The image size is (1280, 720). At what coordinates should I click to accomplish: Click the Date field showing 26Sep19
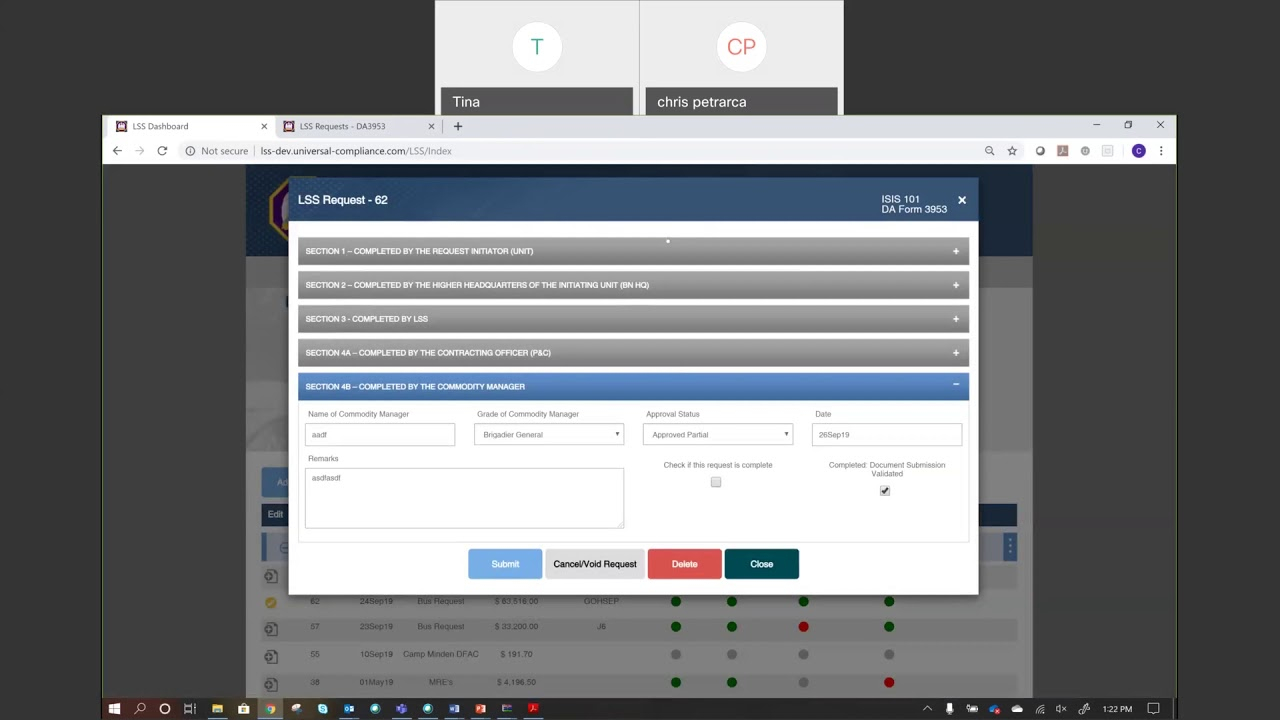(x=887, y=434)
